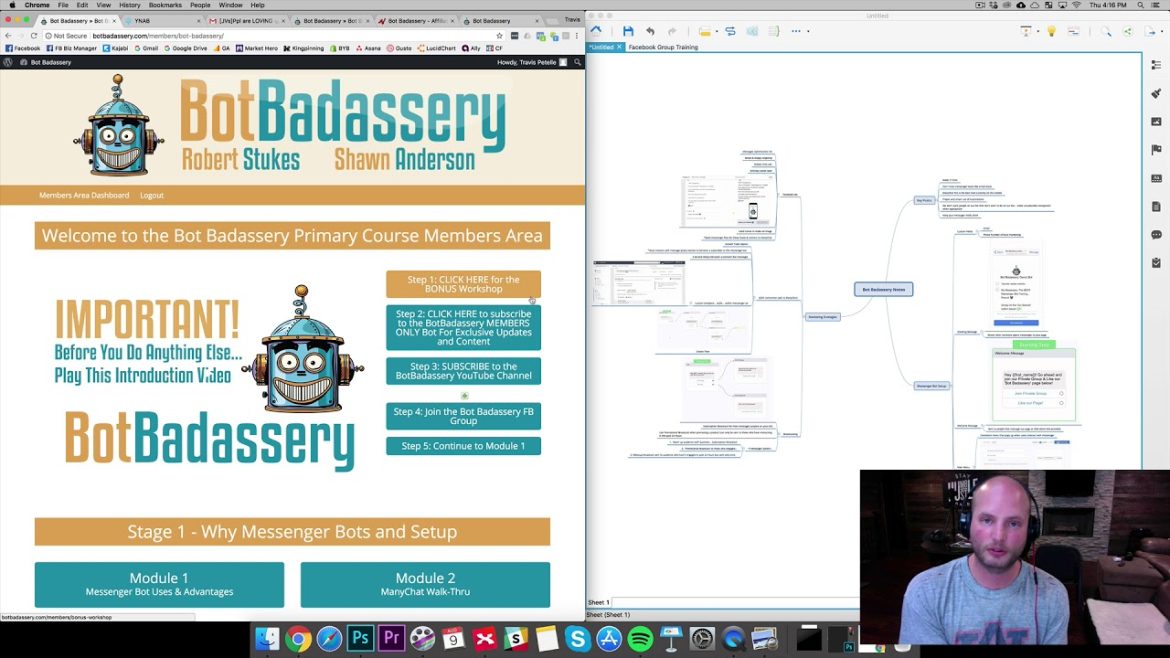Open the Format panel via the paintbrush icon
The height and width of the screenshot is (658, 1170).
coord(1156,92)
